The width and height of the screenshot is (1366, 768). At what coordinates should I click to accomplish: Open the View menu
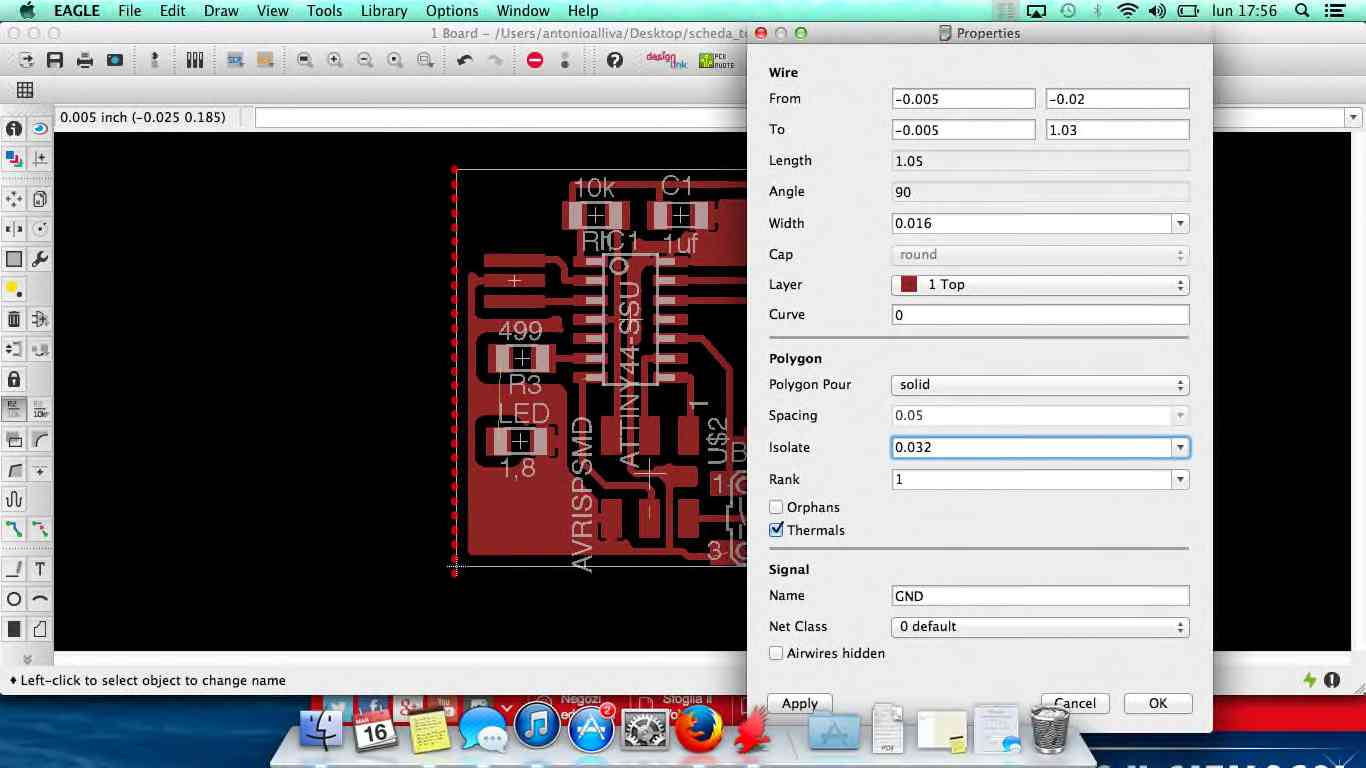(272, 11)
